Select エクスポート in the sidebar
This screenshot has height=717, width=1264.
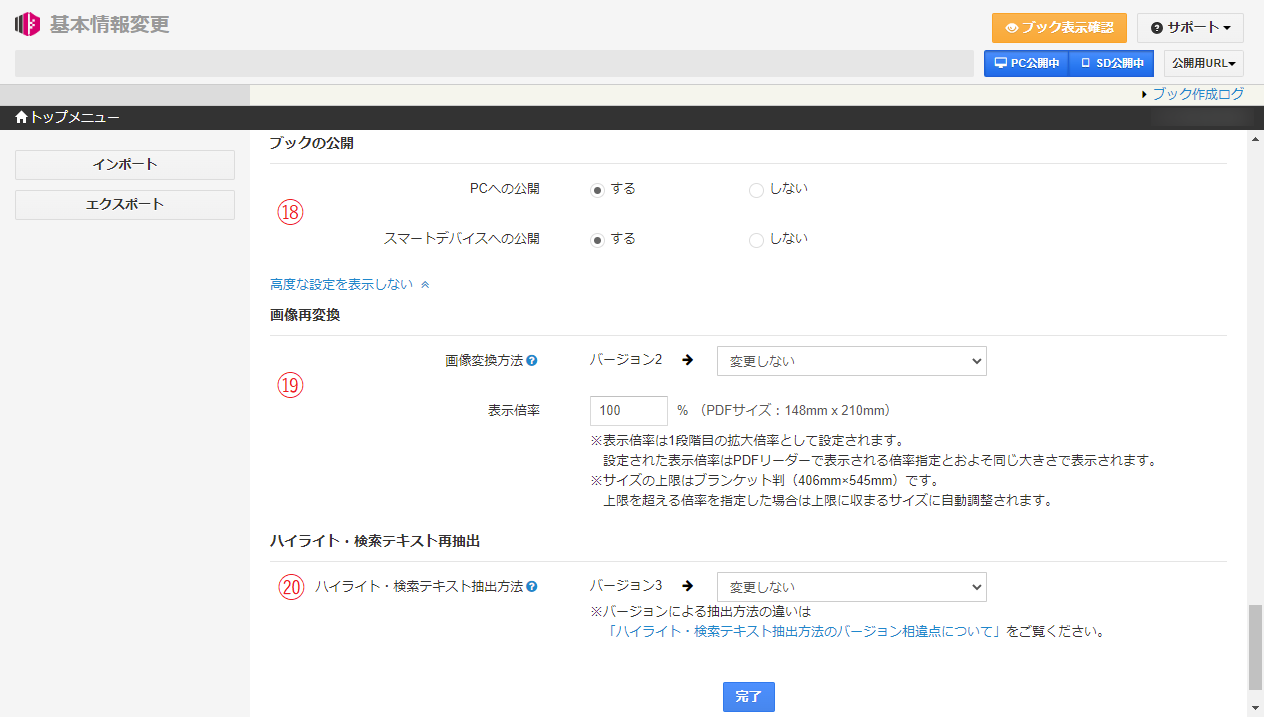124,205
